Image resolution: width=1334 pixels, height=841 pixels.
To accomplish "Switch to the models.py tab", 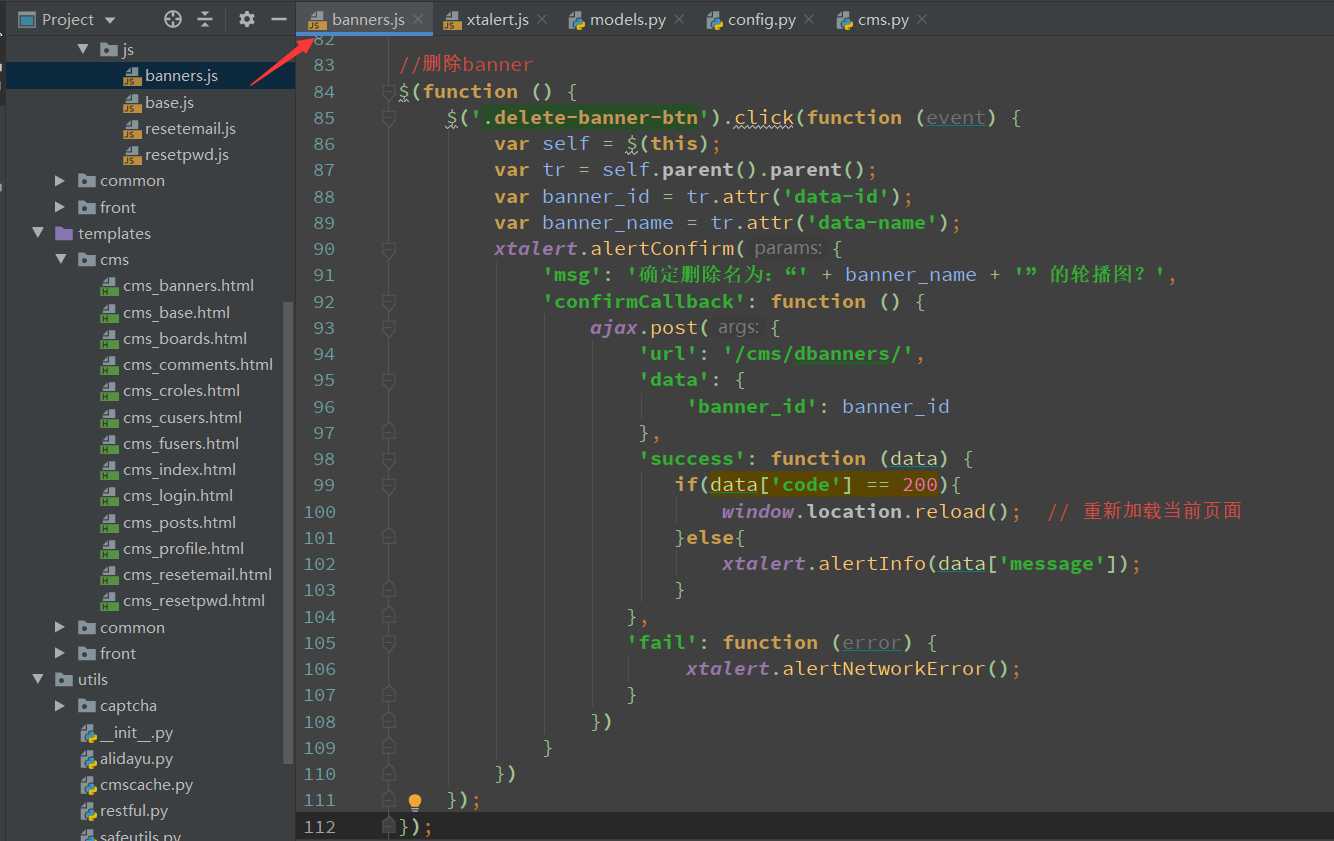I will point(628,19).
